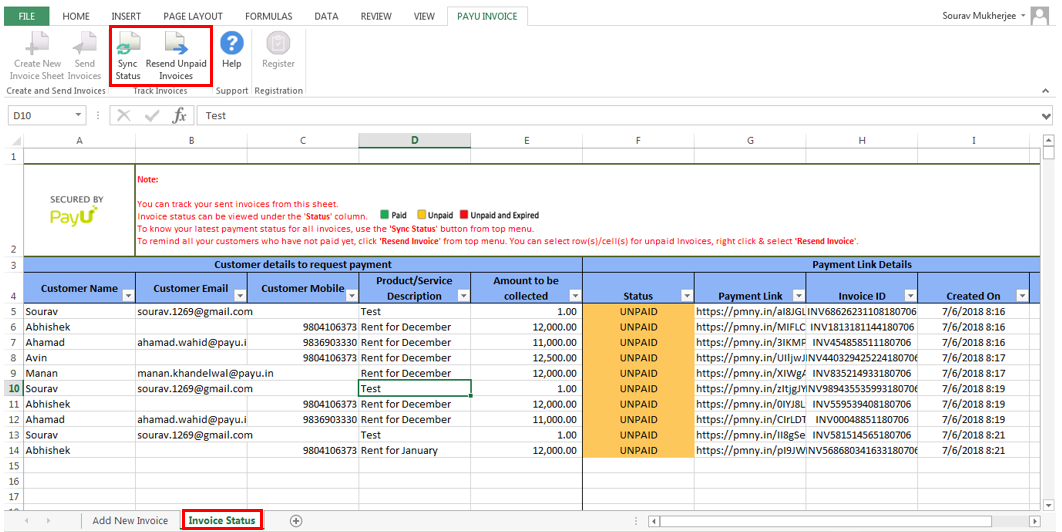This screenshot has width=1062, height=532.
Task: Click payment link https://pmny.in/II8gSe
Action: [x=750, y=435]
